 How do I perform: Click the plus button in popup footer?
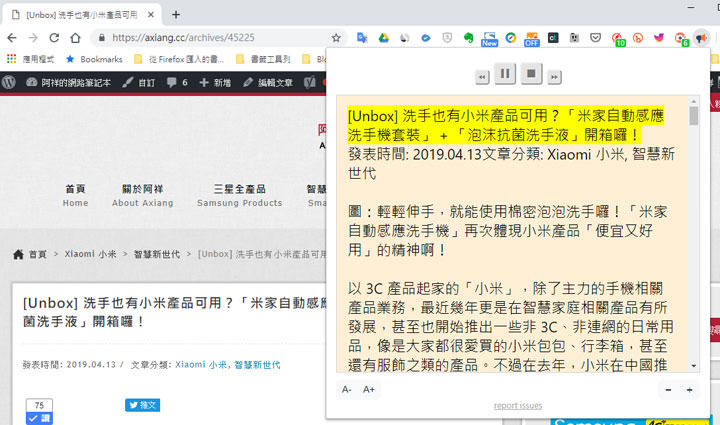[x=689, y=390]
